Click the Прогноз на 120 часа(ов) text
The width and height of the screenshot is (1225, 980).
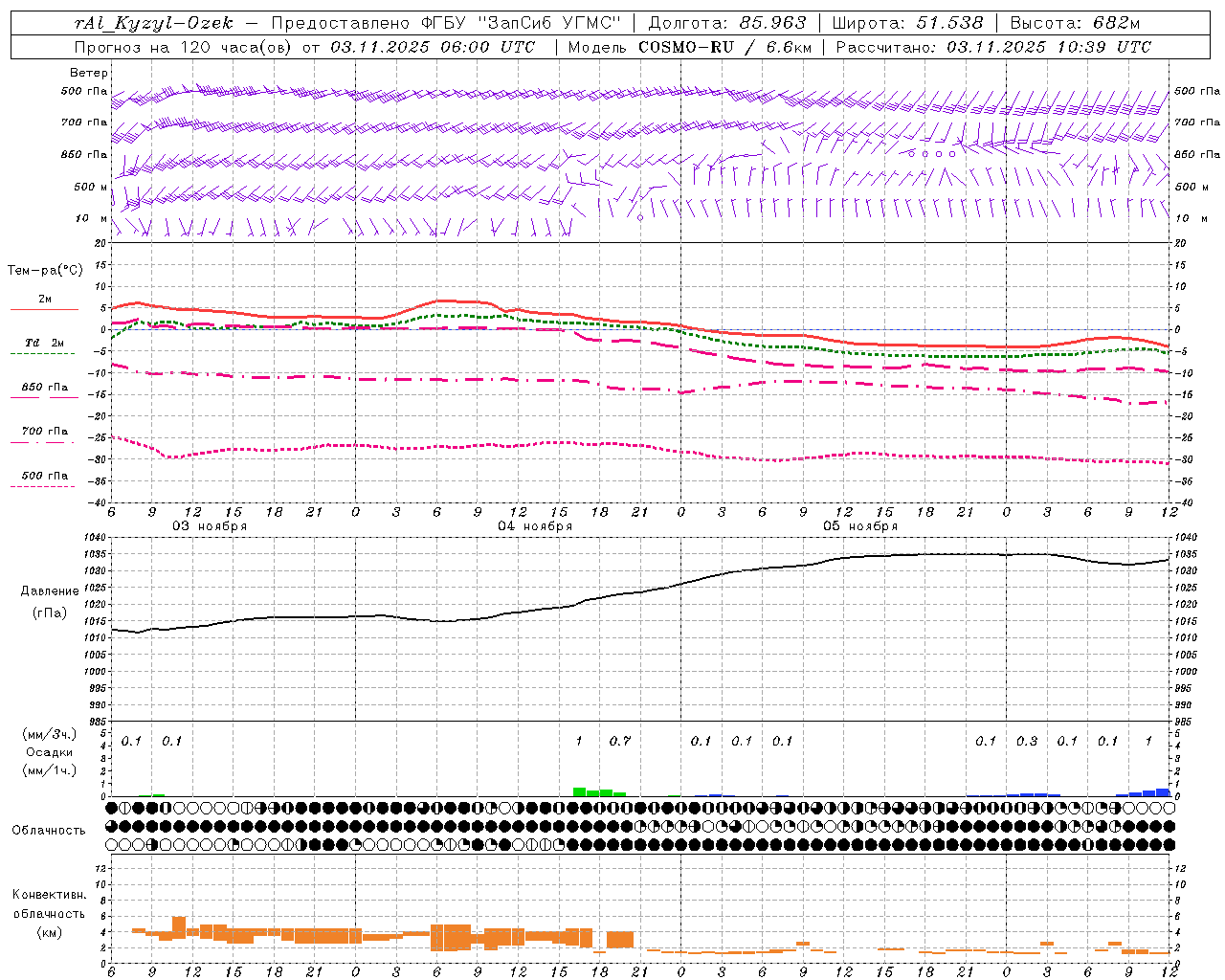tap(185, 47)
